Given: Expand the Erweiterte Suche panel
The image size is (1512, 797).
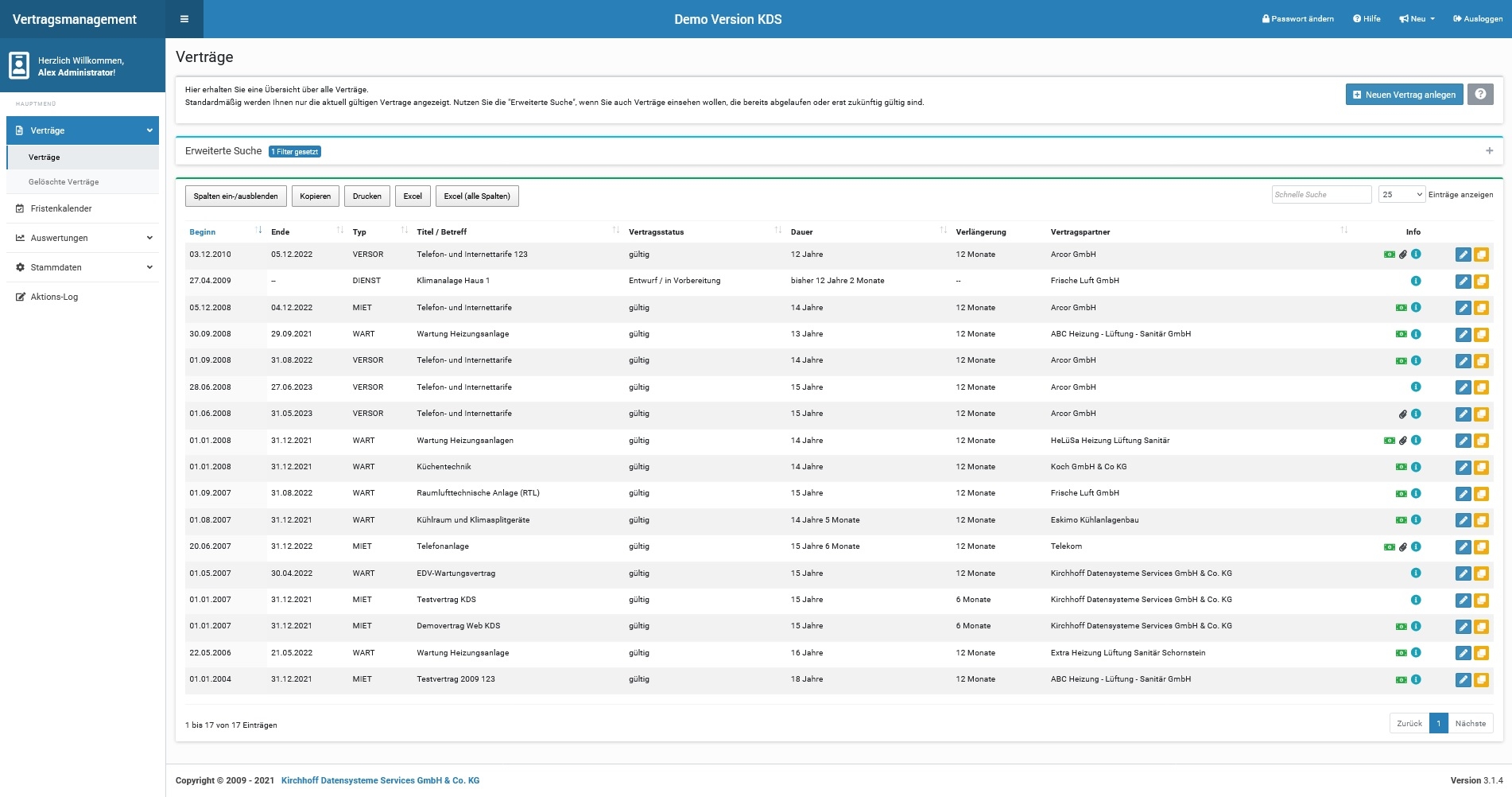Looking at the screenshot, I should pyautogui.click(x=1489, y=151).
